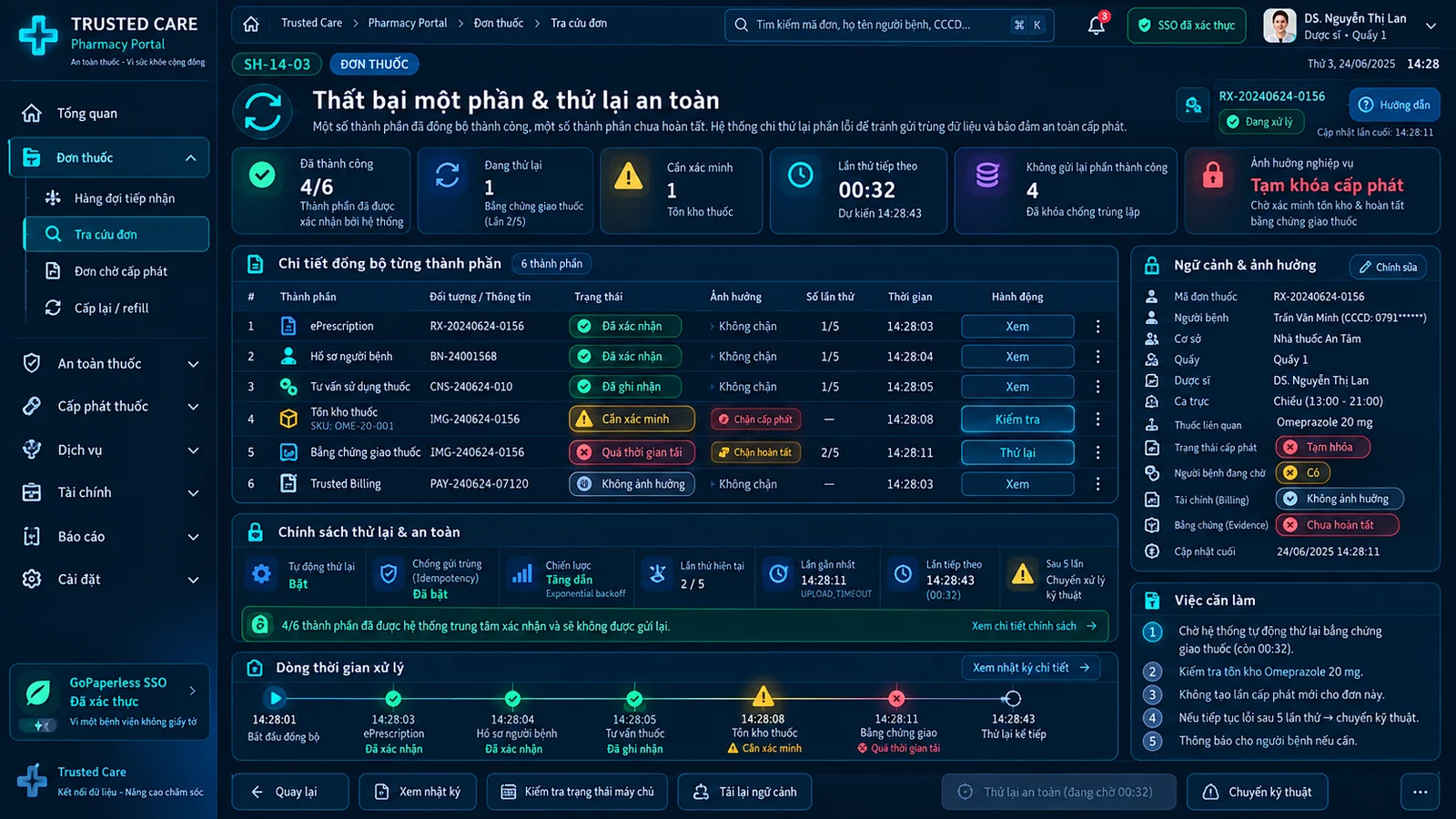Click the Đã thành công checkmark card icon

tap(262, 175)
